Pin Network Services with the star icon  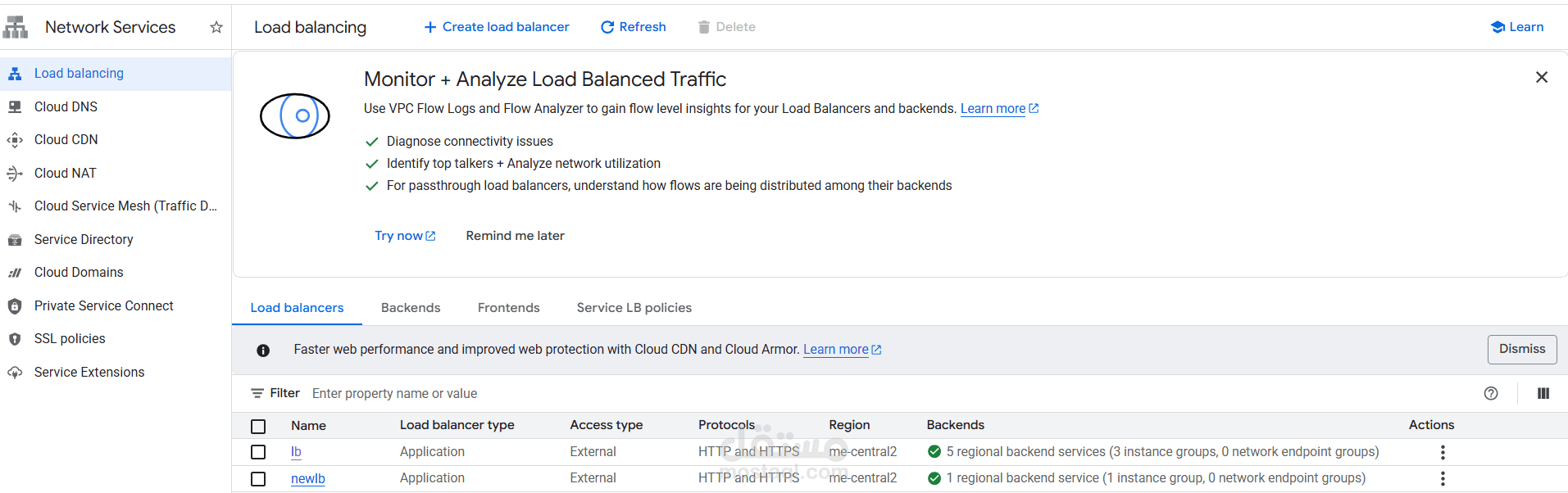tap(216, 27)
